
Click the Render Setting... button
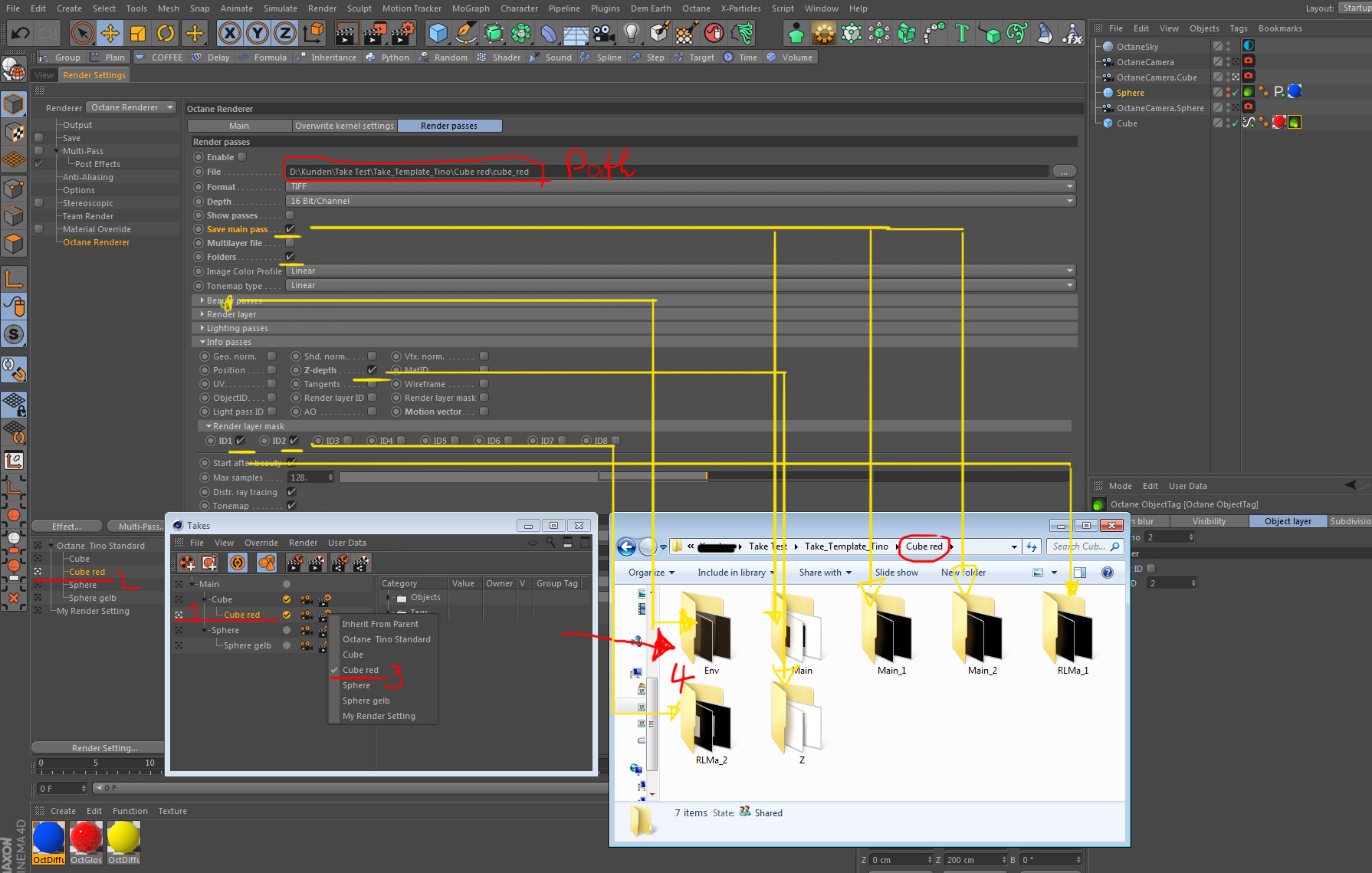pyautogui.click(x=104, y=748)
